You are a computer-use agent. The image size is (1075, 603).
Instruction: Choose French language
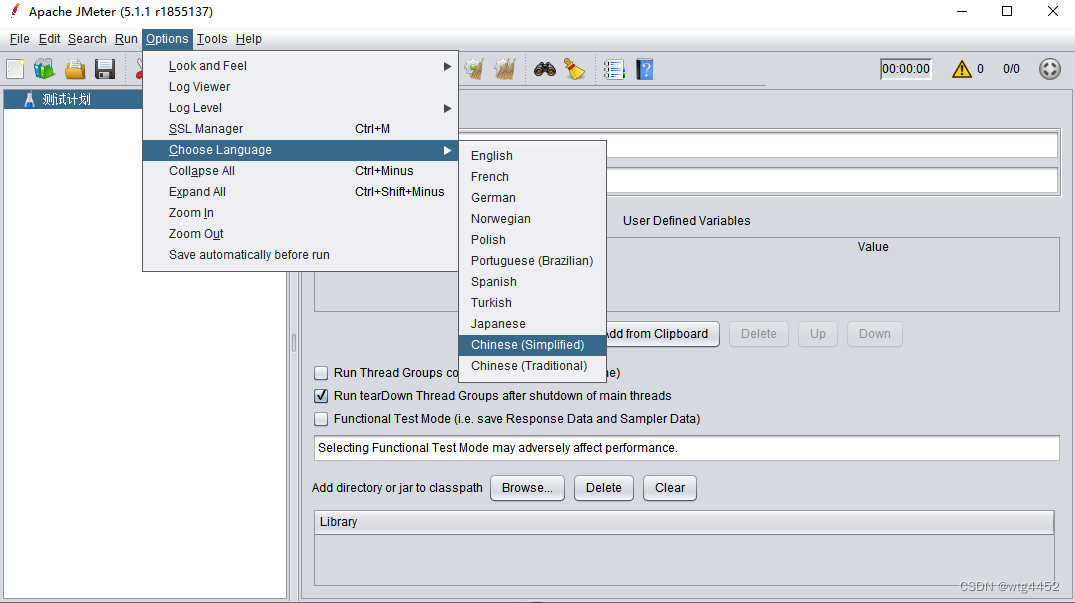tap(532, 177)
